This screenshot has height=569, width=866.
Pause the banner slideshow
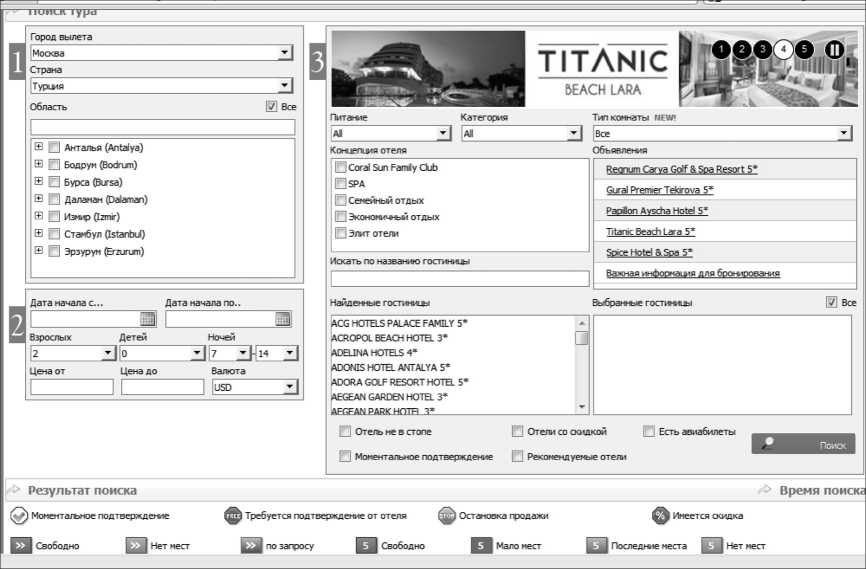tap(835, 49)
